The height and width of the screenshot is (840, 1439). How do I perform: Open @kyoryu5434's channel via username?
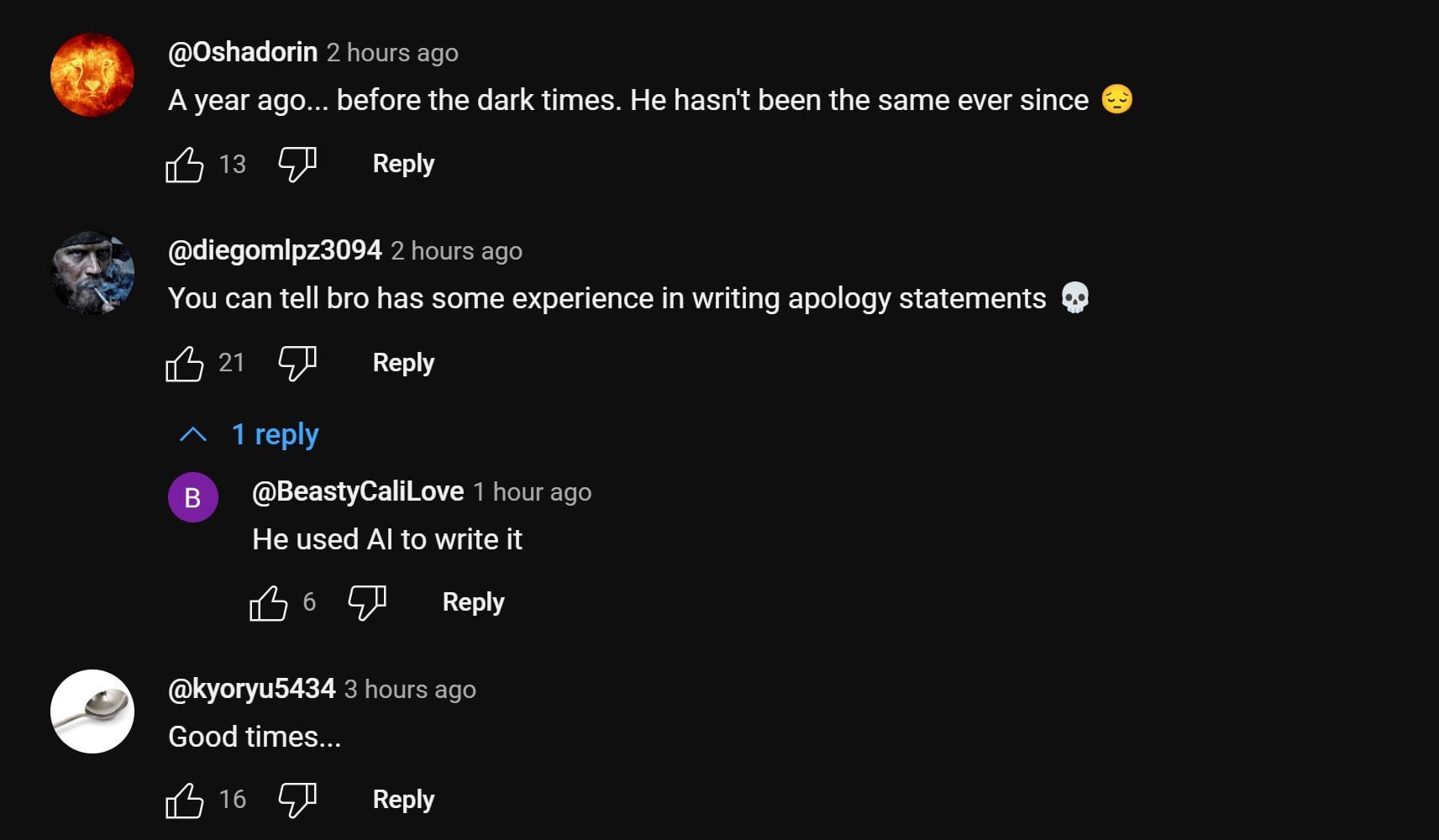(251, 689)
